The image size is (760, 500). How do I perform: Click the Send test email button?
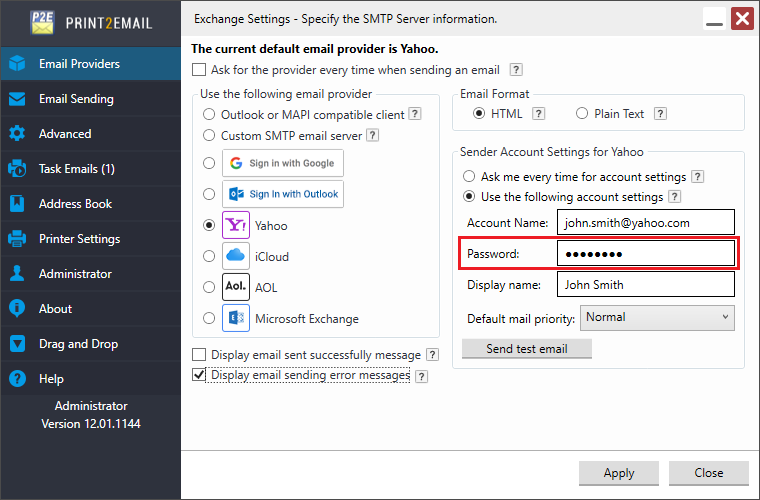pos(527,349)
